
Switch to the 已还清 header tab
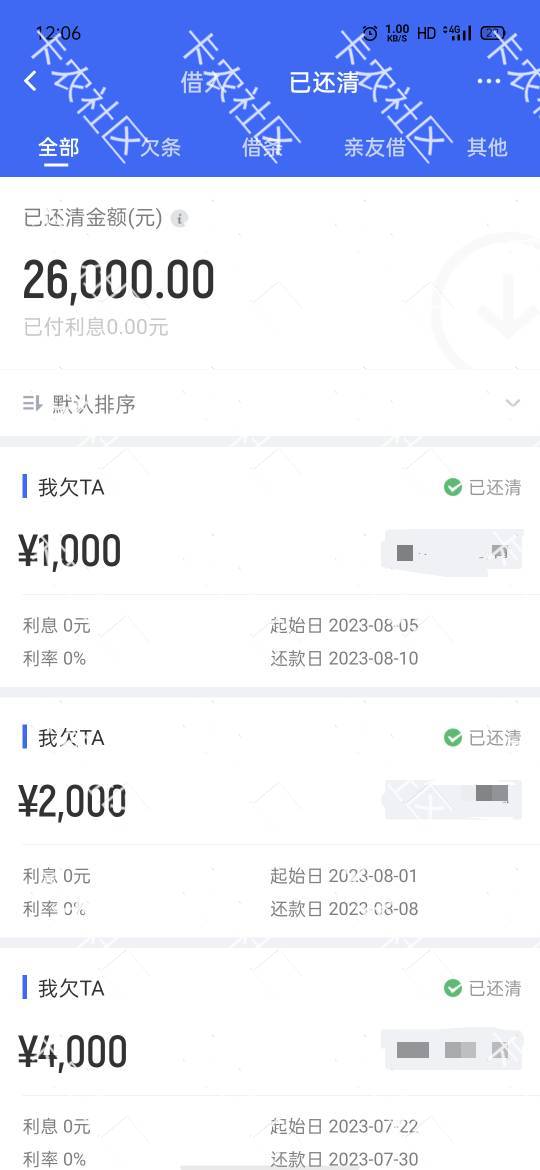point(324,82)
